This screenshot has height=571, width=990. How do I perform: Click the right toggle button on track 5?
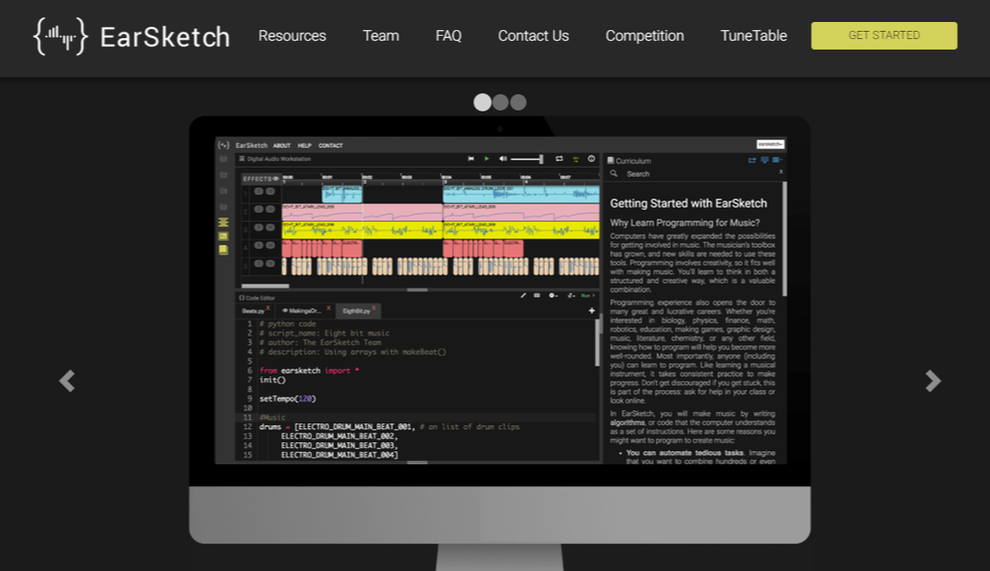click(x=270, y=263)
